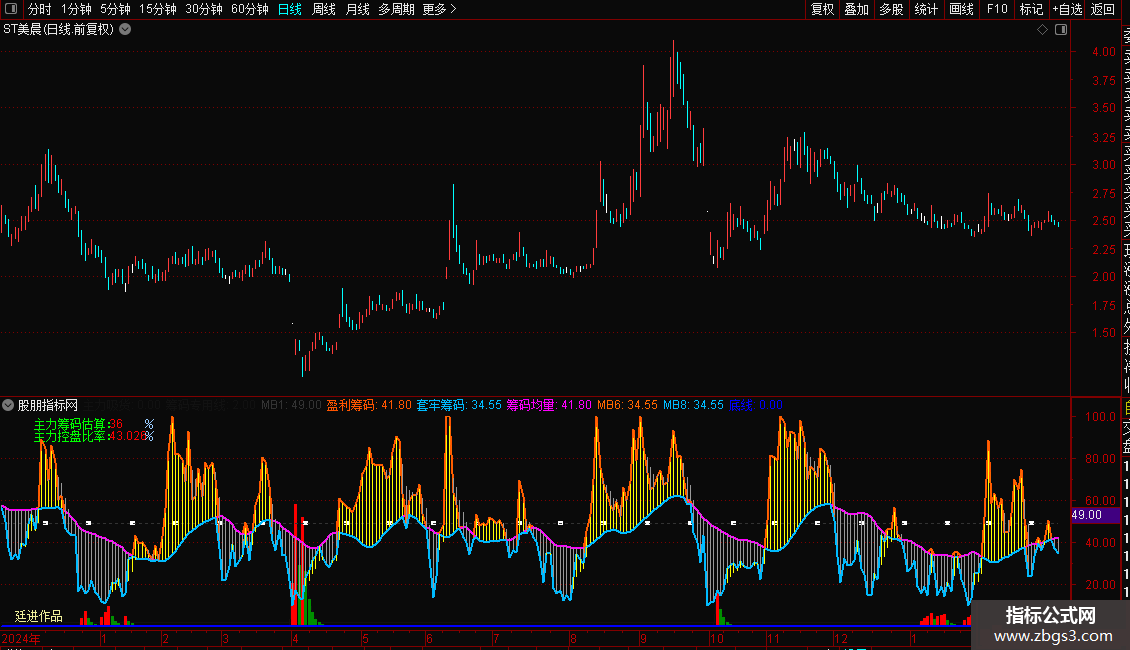Viewport: 1130px width, 650px height.
Task: Click the 复权 adjustment button
Action: click(x=822, y=9)
